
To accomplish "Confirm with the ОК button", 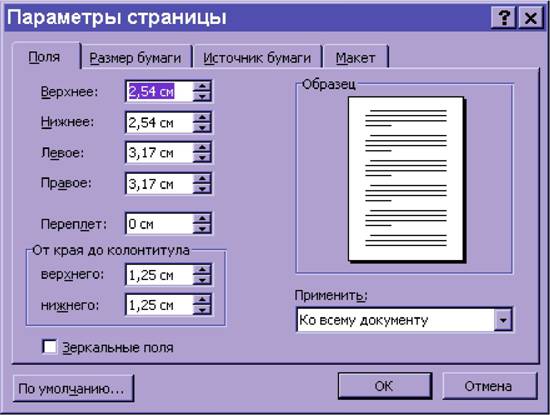I will point(384,386).
